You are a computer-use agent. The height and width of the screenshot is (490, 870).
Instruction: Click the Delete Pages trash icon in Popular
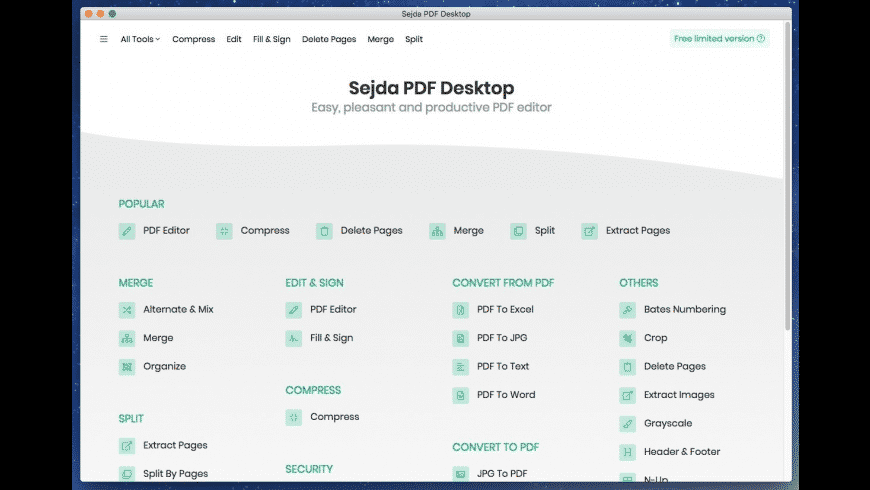tap(324, 231)
